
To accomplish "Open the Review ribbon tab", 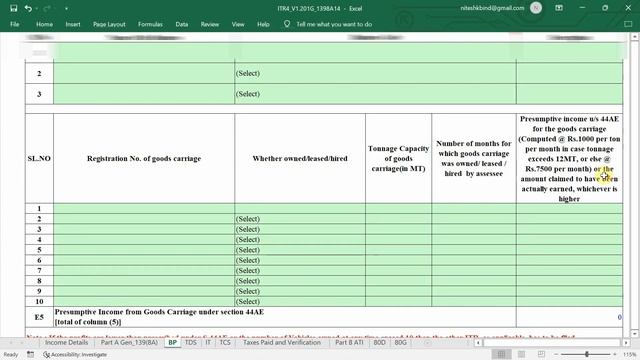I will click(209, 24).
